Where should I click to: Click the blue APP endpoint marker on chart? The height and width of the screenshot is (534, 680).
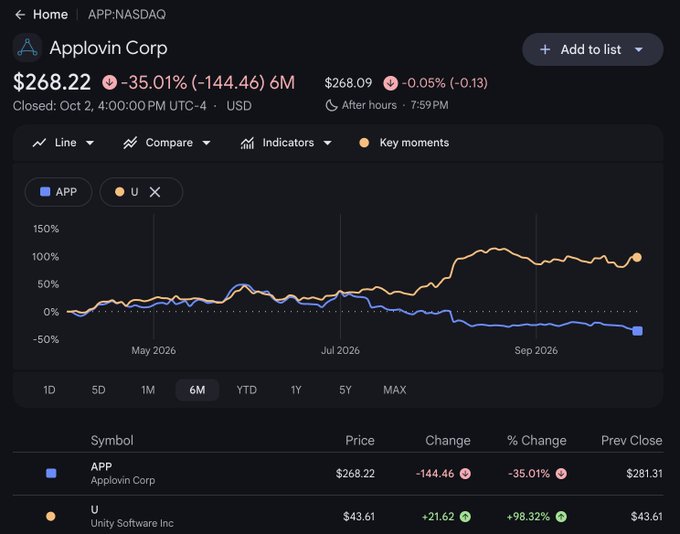(x=638, y=331)
